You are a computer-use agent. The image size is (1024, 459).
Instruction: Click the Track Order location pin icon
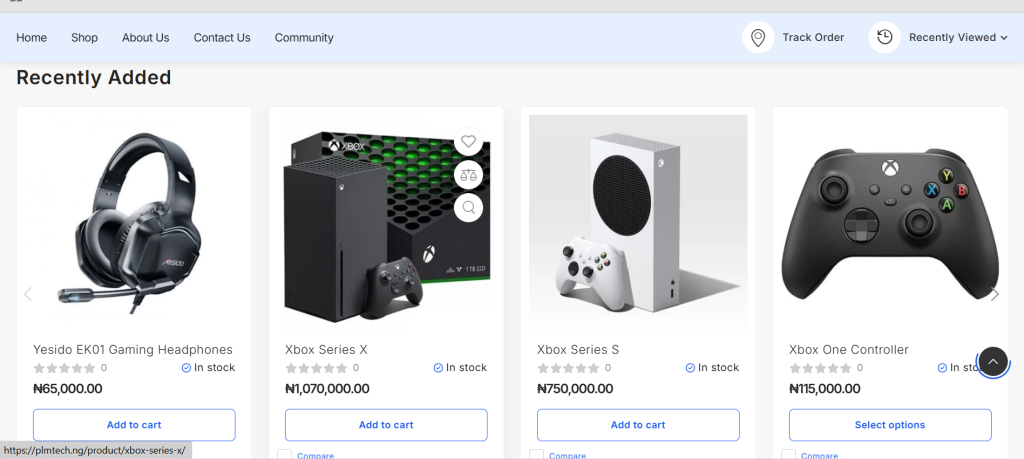point(758,38)
